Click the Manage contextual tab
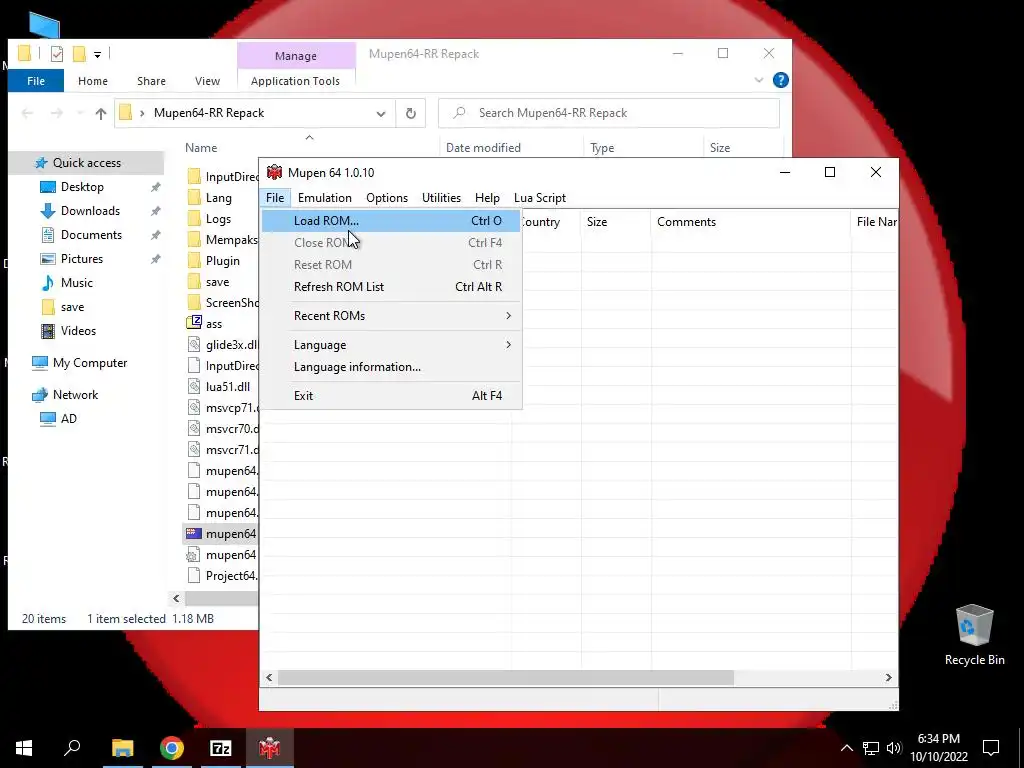1024x768 pixels. [x=296, y=56]
